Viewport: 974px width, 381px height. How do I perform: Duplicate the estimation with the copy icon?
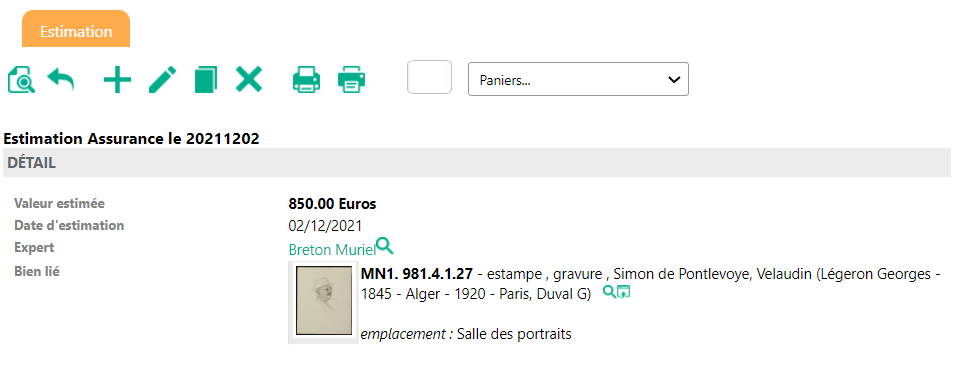(x=206, y=80)
